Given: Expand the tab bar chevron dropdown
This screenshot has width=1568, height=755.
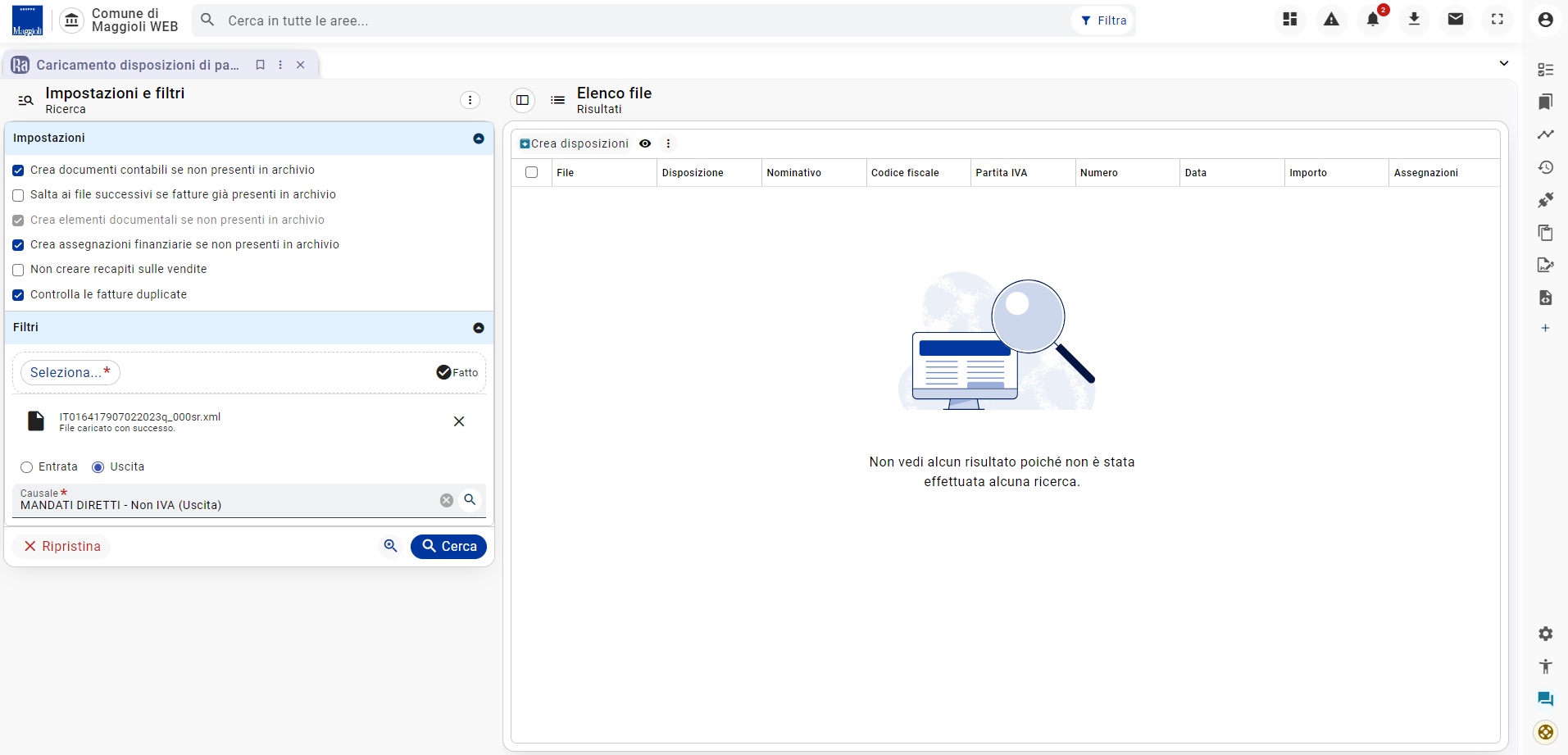Looking at the screenshot, I should tap(1504, 63).
